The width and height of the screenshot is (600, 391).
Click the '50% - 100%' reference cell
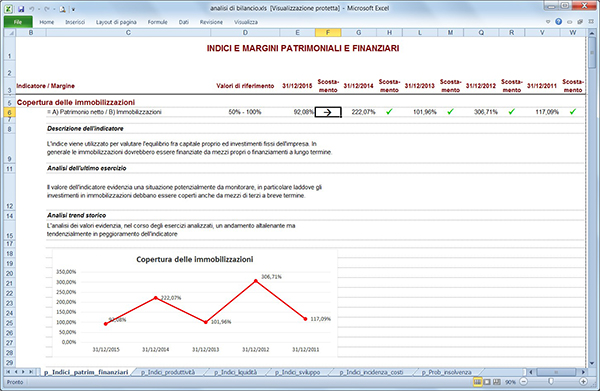[245, 112]
